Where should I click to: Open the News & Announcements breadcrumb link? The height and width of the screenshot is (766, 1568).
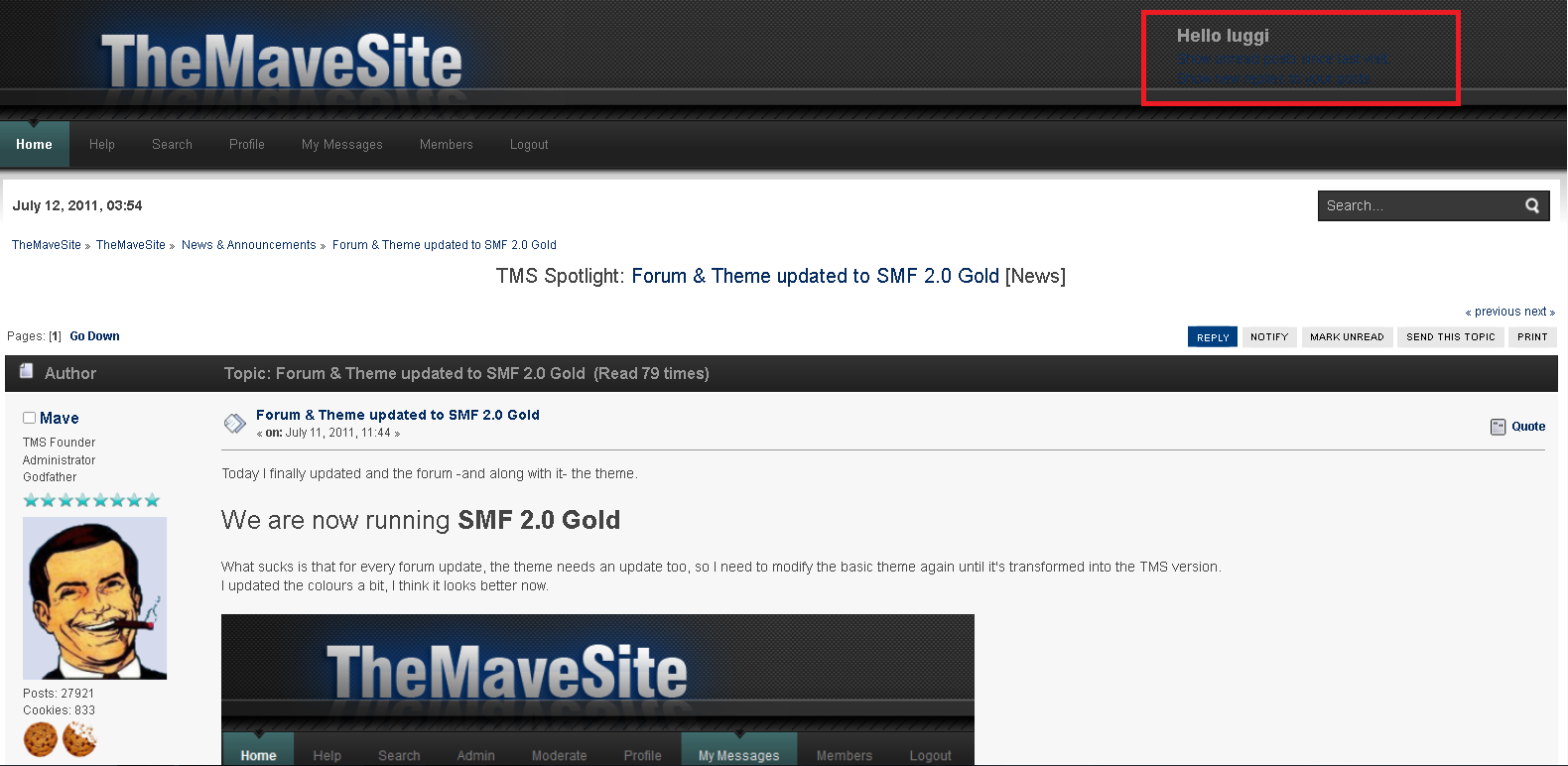249,245
